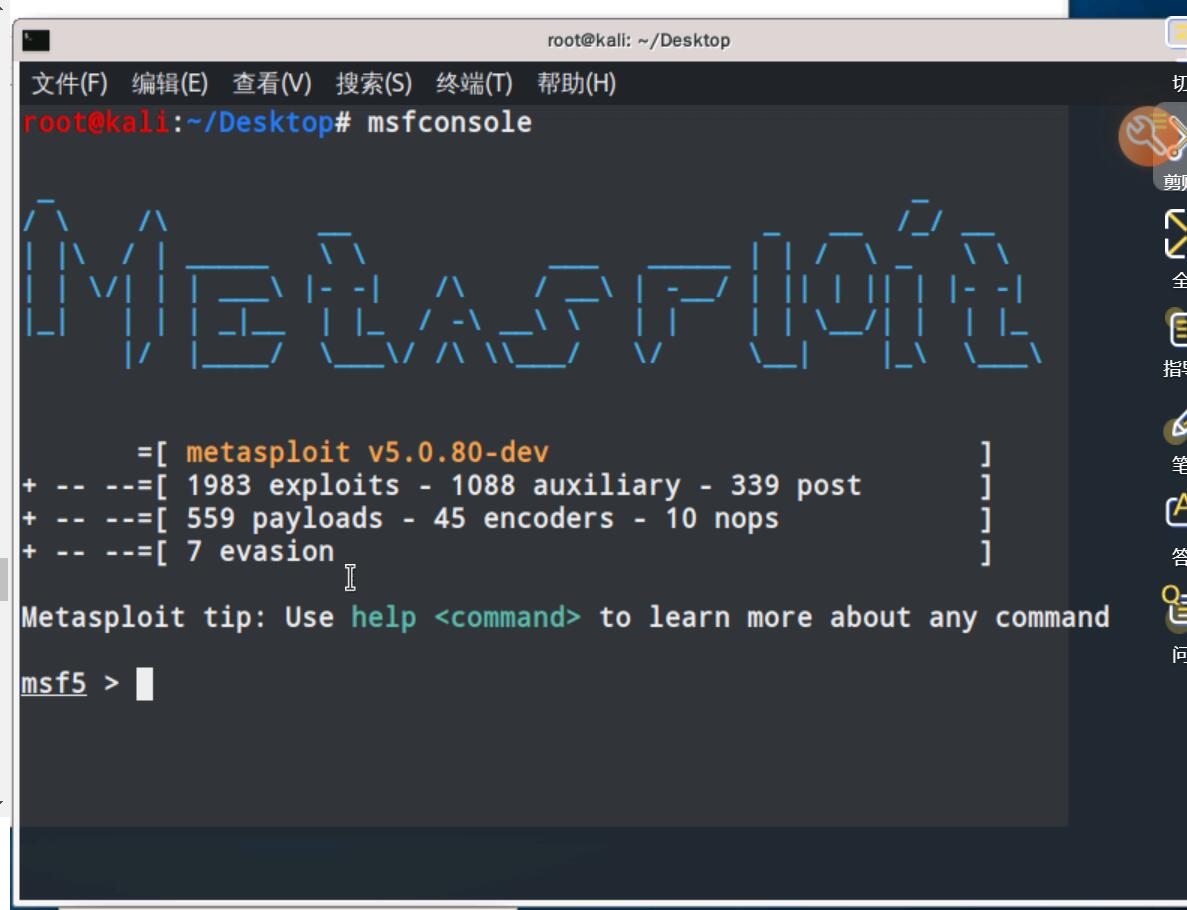Open the question icon in the sidebar
Screen dimensions: 1187x910
(x=1174, y=609)
